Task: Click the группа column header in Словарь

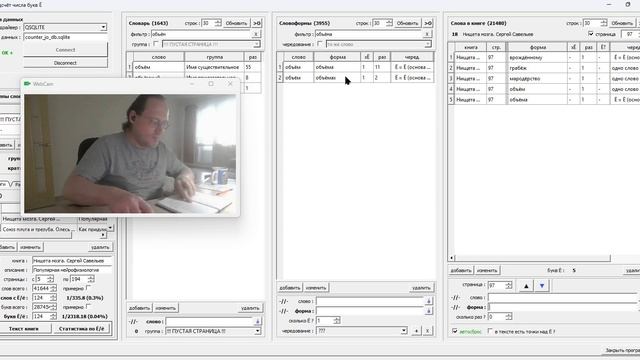Action: 214,57
